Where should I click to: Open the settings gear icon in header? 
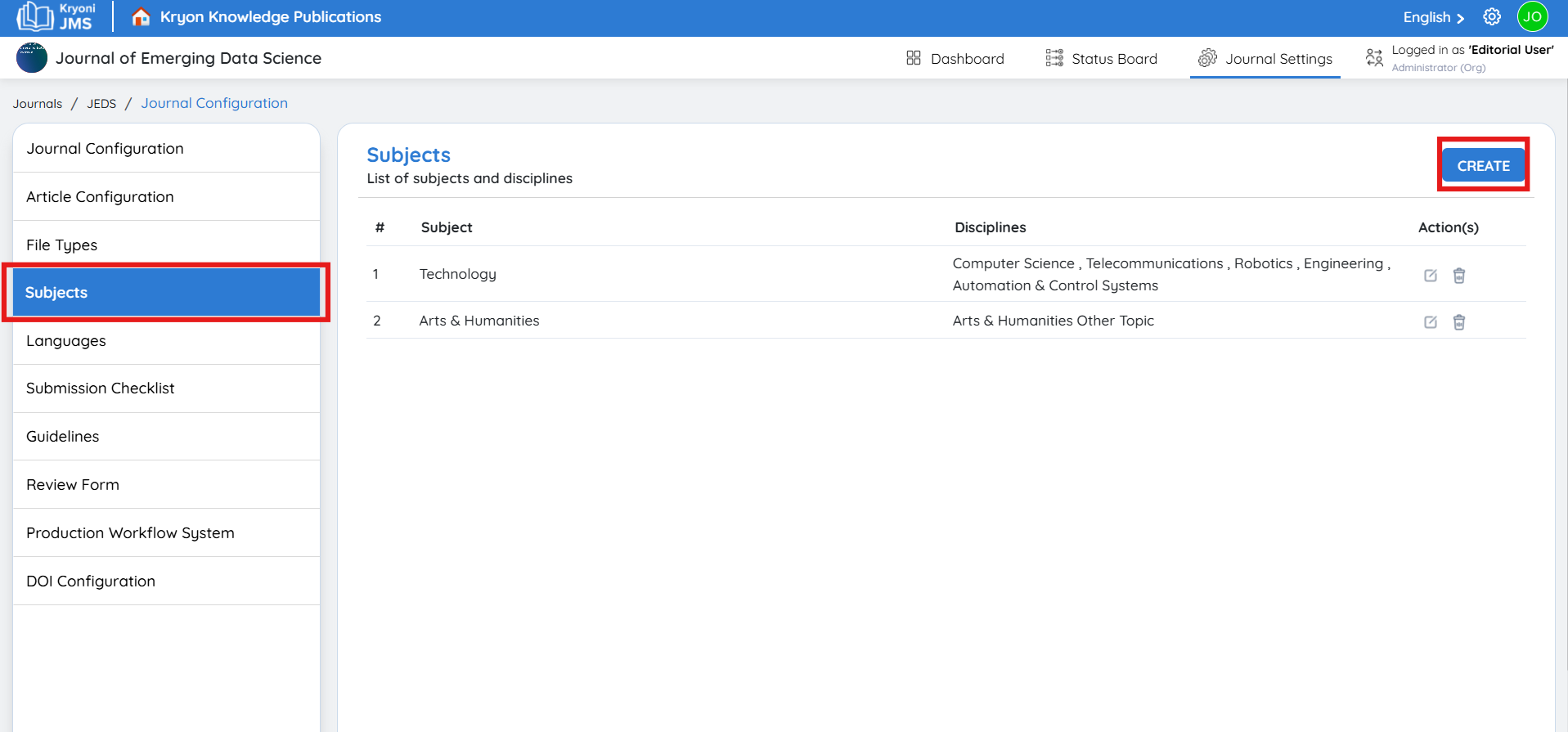coord(1492,17)
